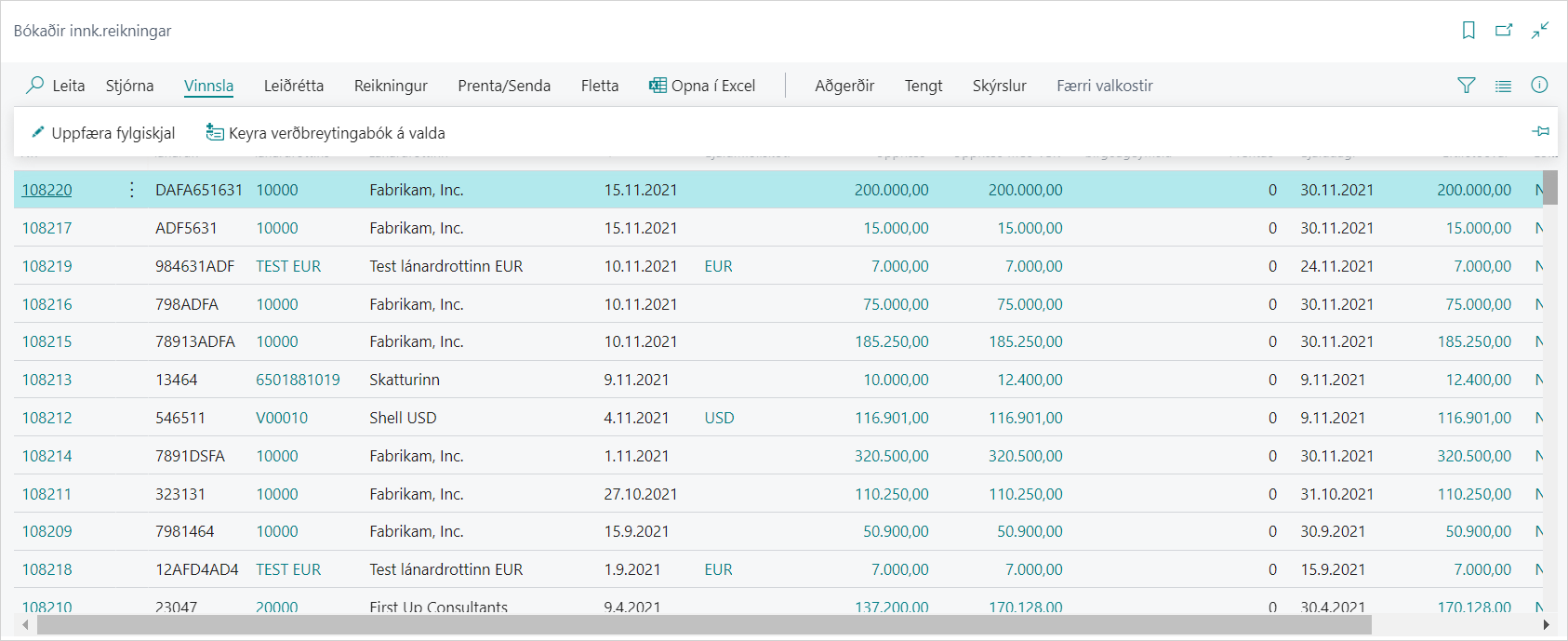The width and height of the screenshot is (1568, 641).
Task: Open page in new window icon
Action: [x=1504, y=31]
